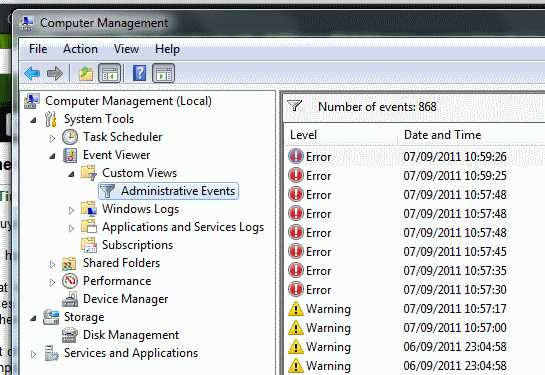Select Subscriptions tree item
The height and width of the screenshot is (375, 545).
[137, 245]
